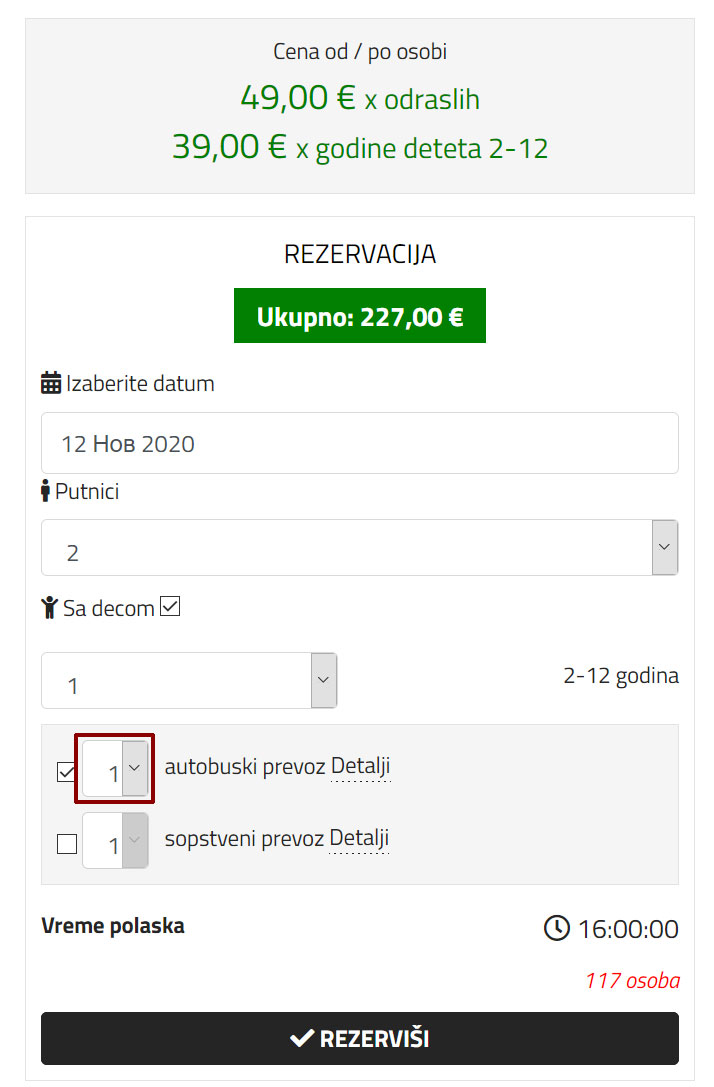Click the date field showing 12 Нов 2020
The image size is (714, 1087).
pyautogui.click(x=359, y=443)
